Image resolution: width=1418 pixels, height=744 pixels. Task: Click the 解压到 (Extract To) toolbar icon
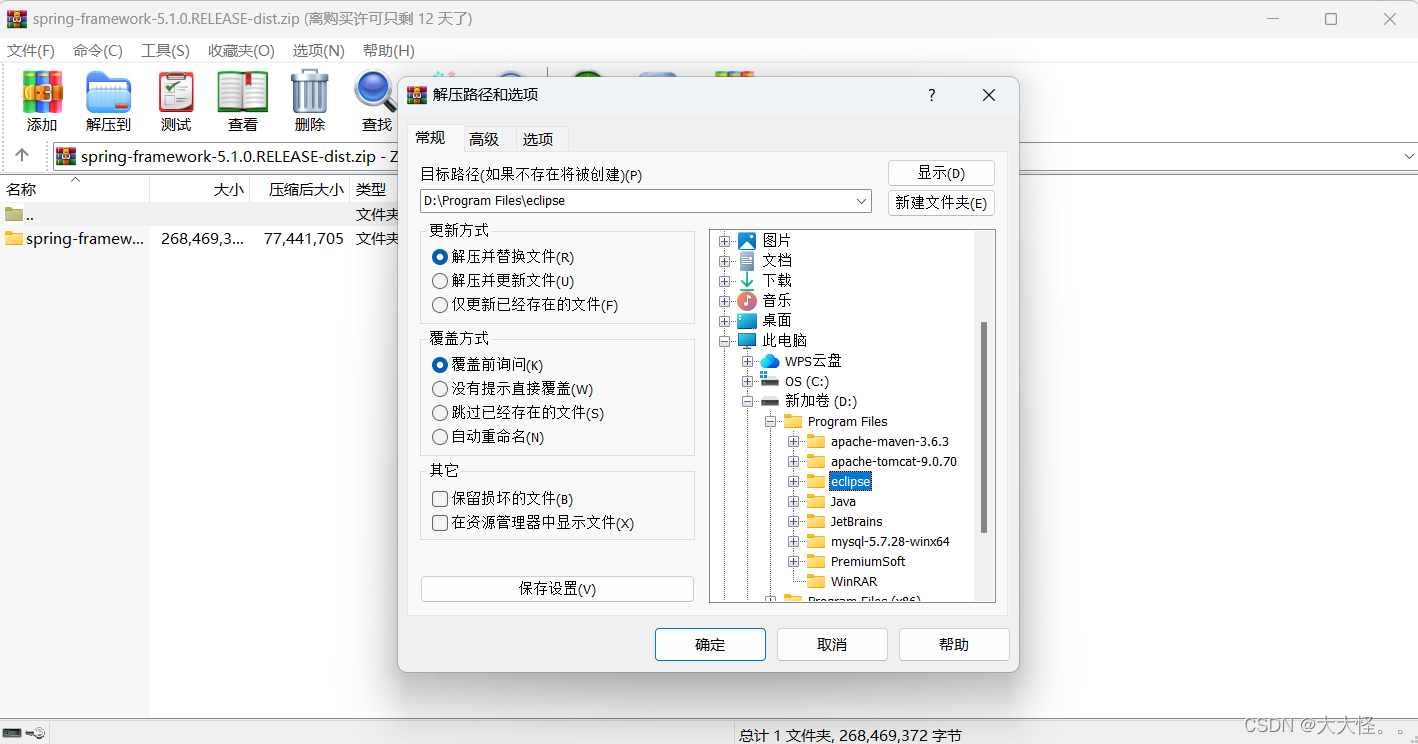tap(108, 92)
